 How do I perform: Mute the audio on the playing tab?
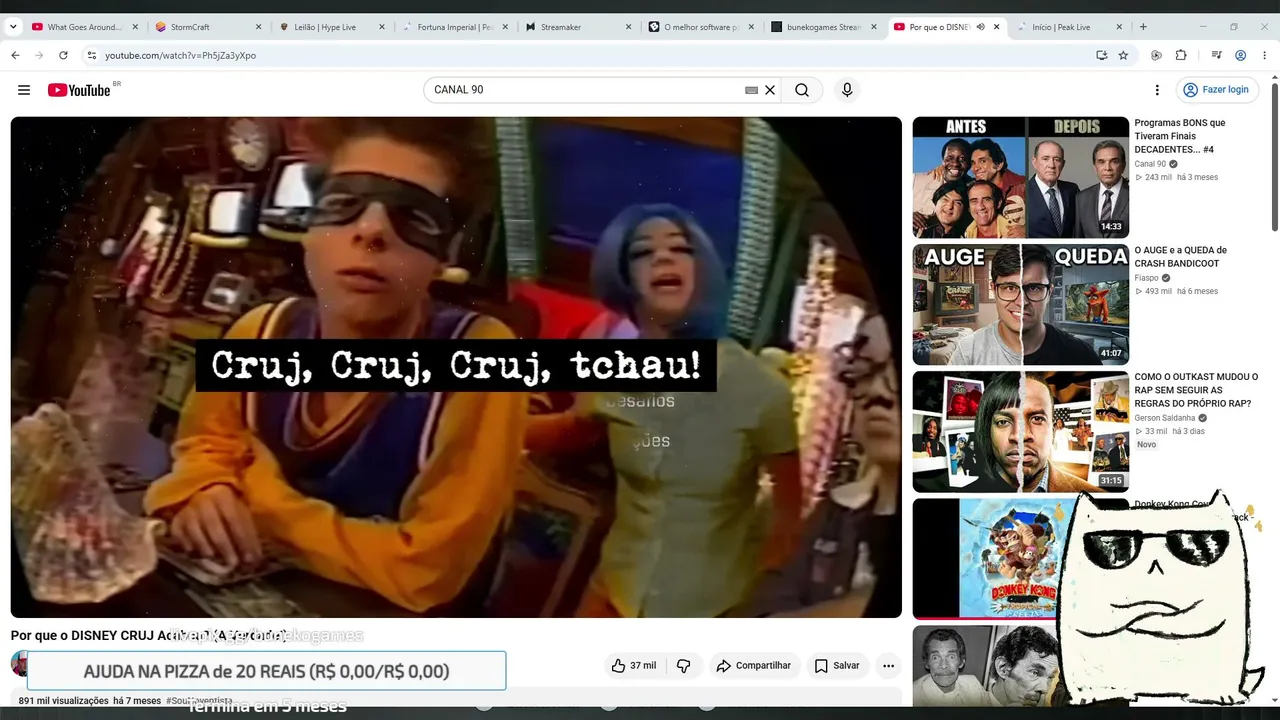tap(980, 27)
